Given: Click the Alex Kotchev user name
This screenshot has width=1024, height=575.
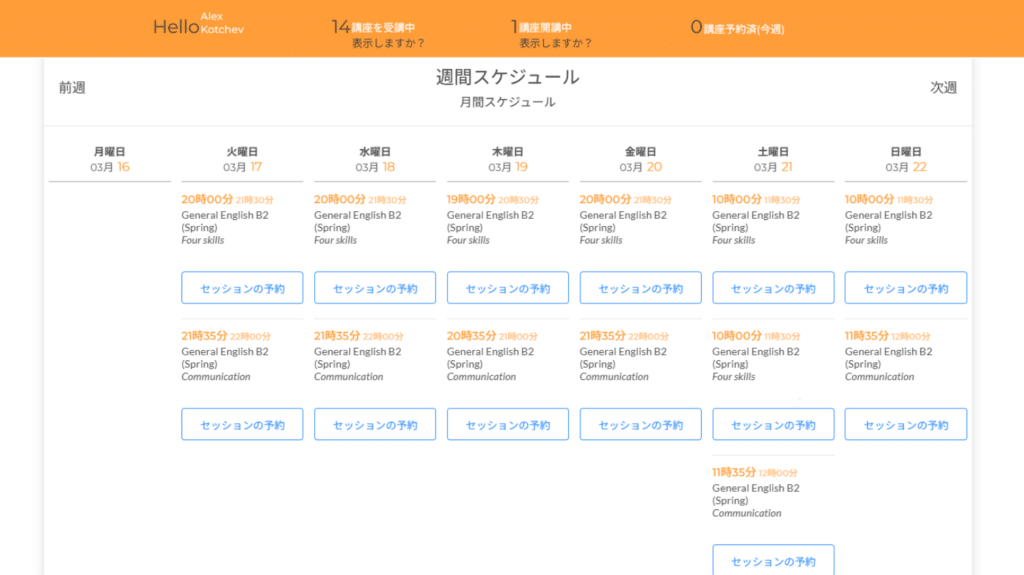Looking at the screenshot, I should click(x=221, y=23).
